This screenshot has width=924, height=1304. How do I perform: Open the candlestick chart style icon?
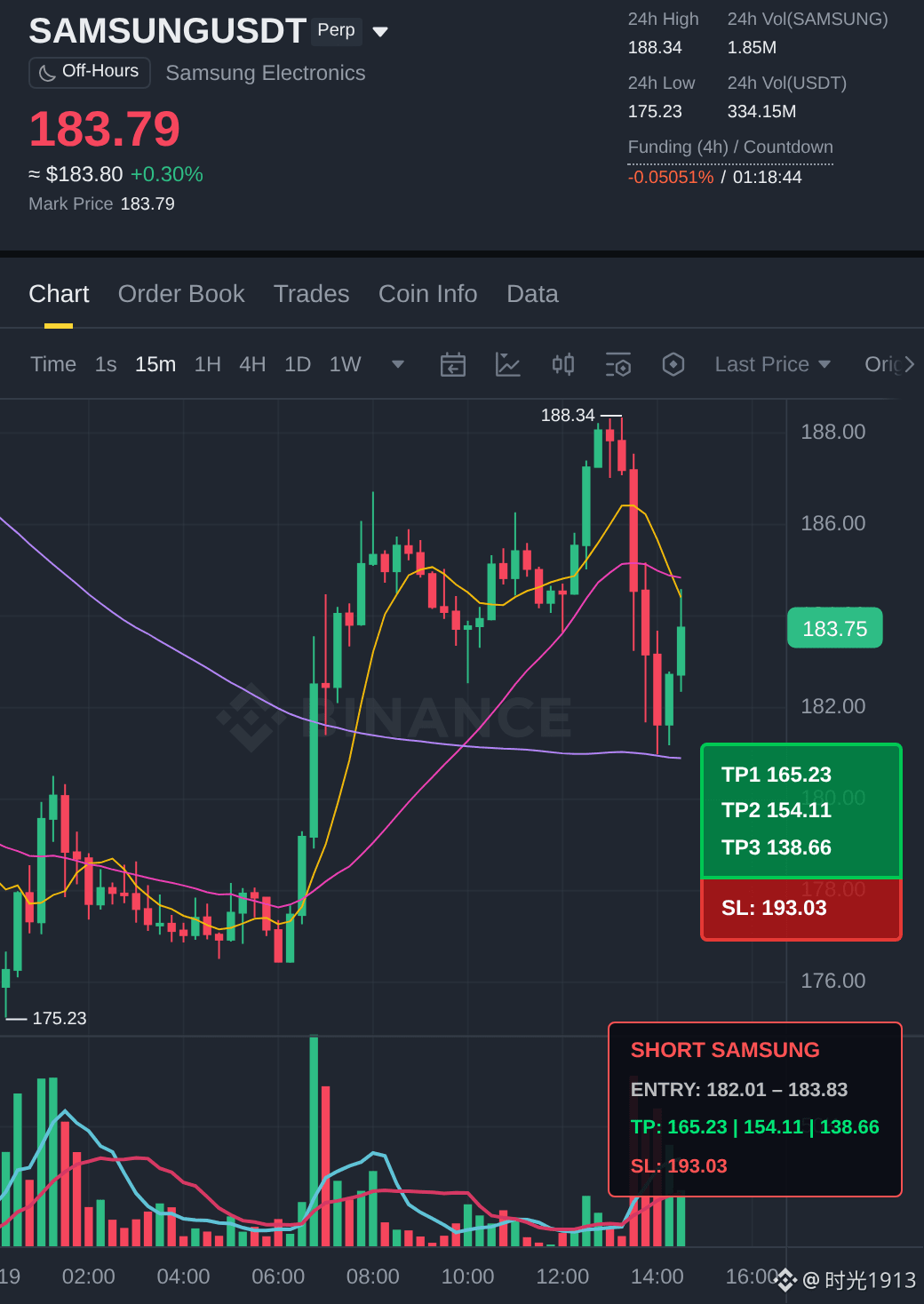tap(563, 364)
